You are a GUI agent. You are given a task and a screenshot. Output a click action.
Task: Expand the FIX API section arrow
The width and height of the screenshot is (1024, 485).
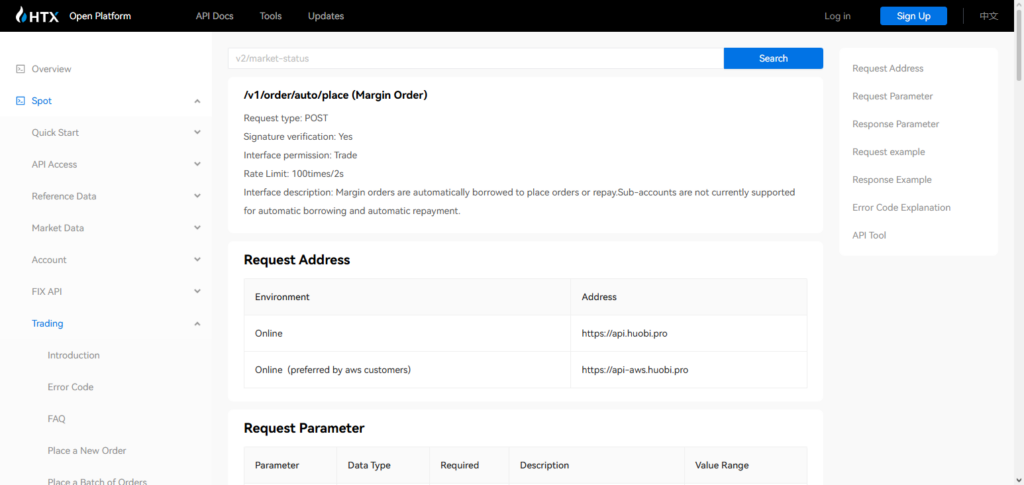[197, 292]
